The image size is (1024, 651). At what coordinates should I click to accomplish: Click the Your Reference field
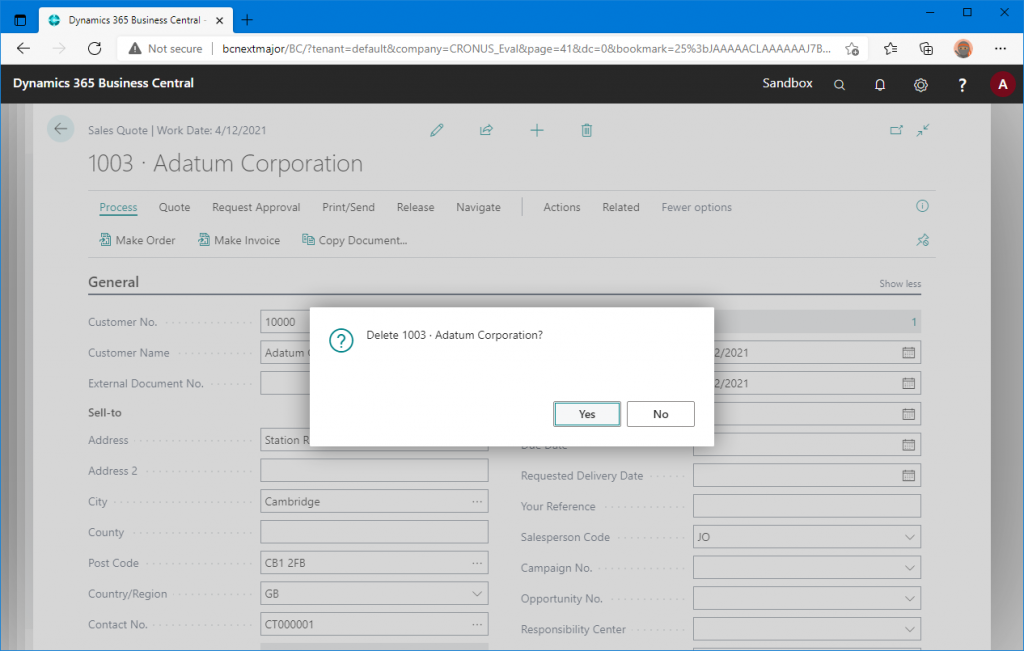[807, 506]
